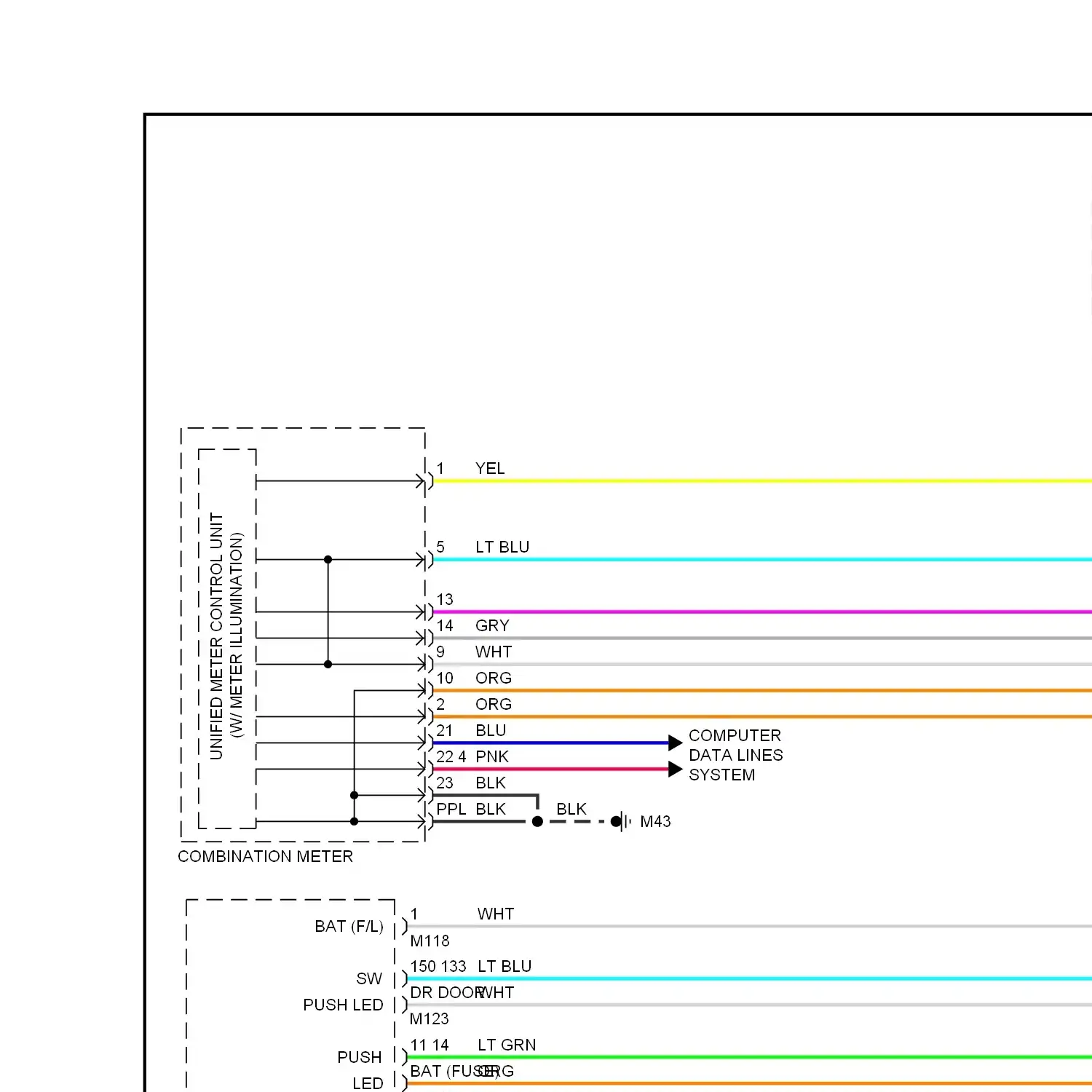Viewport: 1092px width, 1092px height.
Task: Select the BAT (F/L) label
Action: (x=349, y=926)
